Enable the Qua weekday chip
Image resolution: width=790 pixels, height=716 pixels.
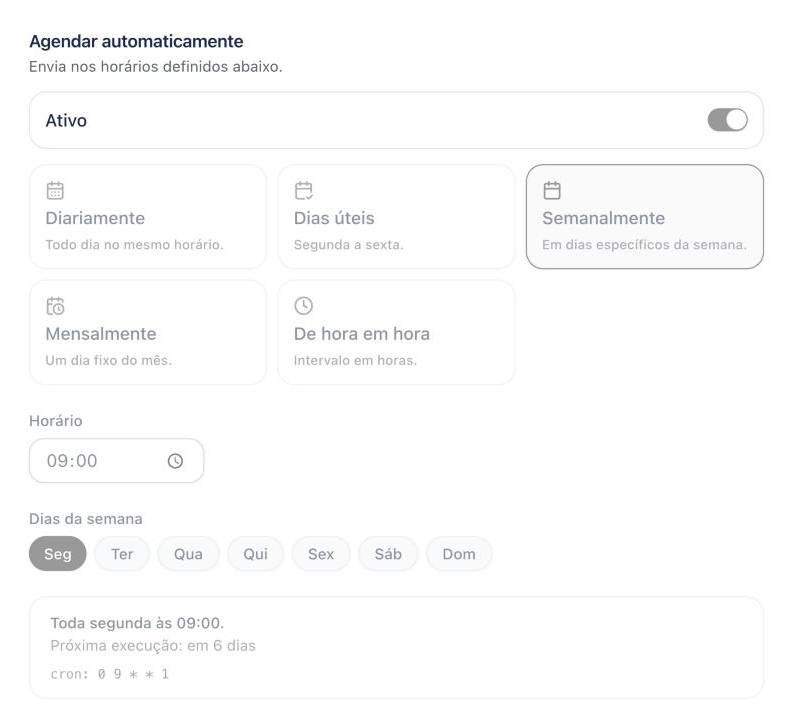[x=188, y=554]
